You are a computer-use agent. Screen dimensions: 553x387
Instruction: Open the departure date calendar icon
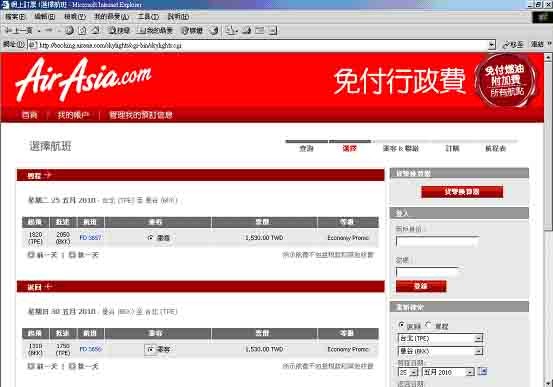point(482,371)
